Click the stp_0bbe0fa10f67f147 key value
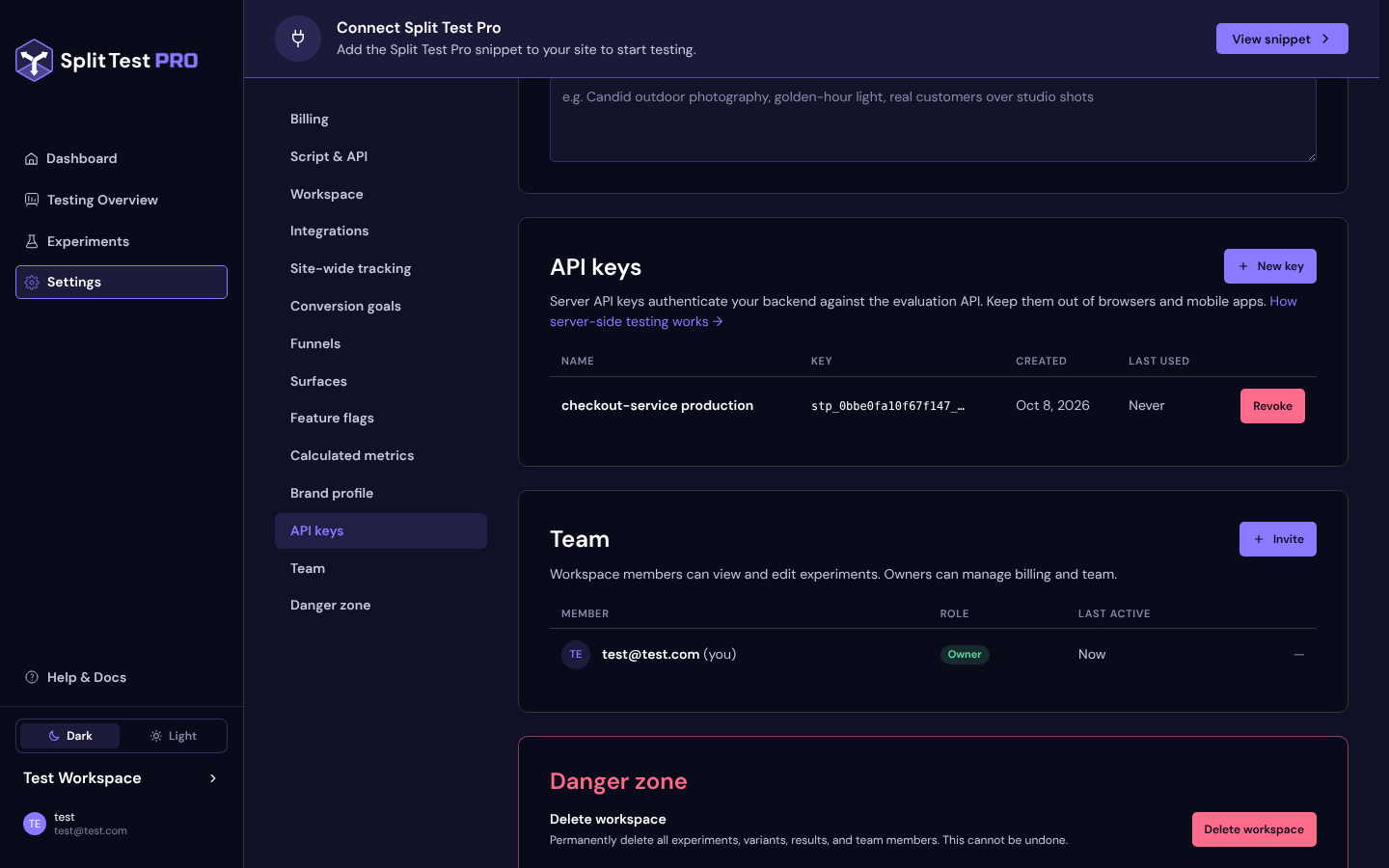1389x868 pixels. (887, 406)
